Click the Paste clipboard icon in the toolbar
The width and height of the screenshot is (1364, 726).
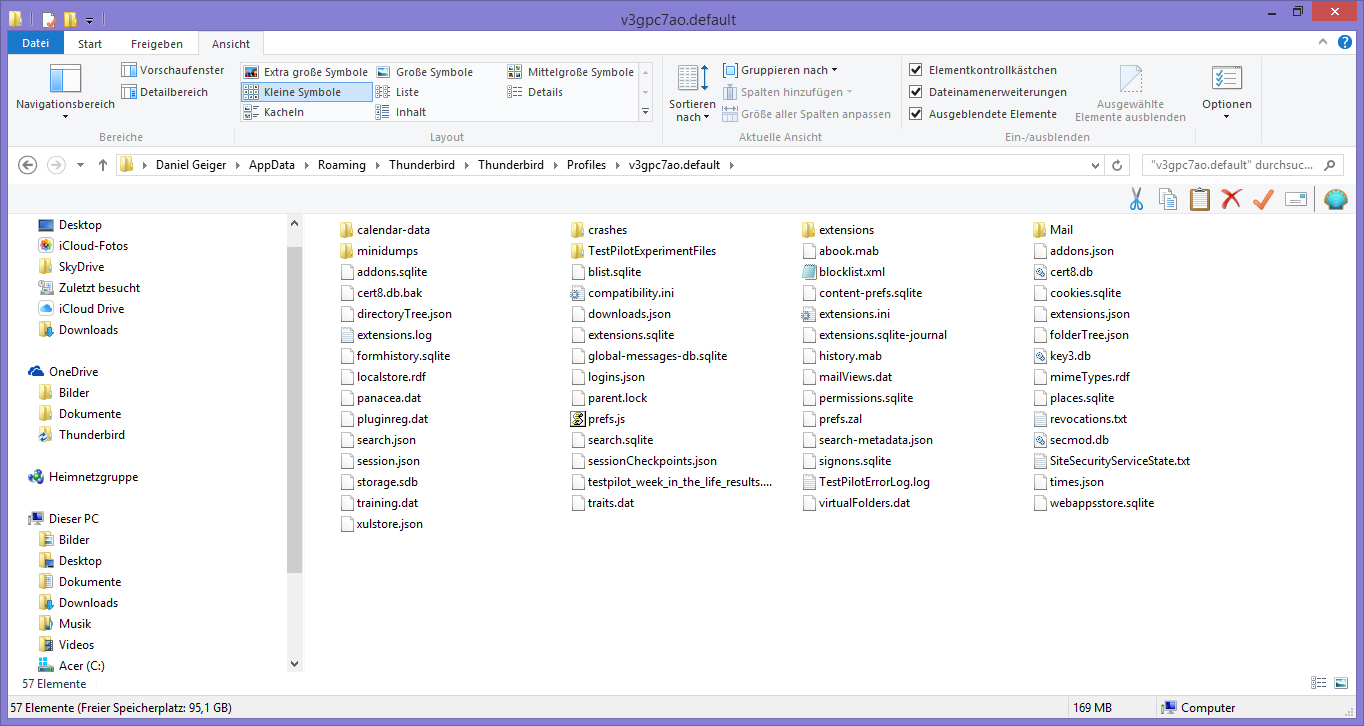click(1199, 199)
